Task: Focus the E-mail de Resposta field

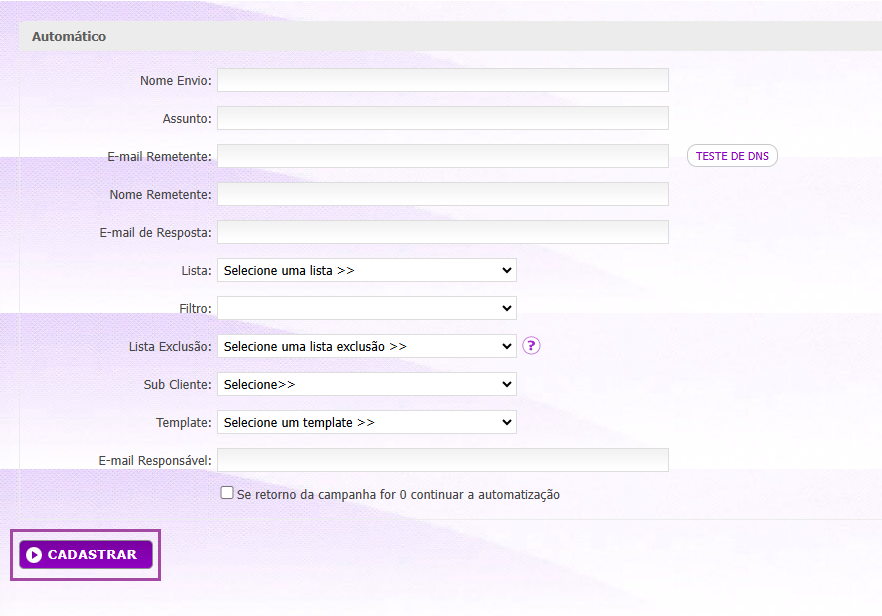Action: click(x=443, y=232)
